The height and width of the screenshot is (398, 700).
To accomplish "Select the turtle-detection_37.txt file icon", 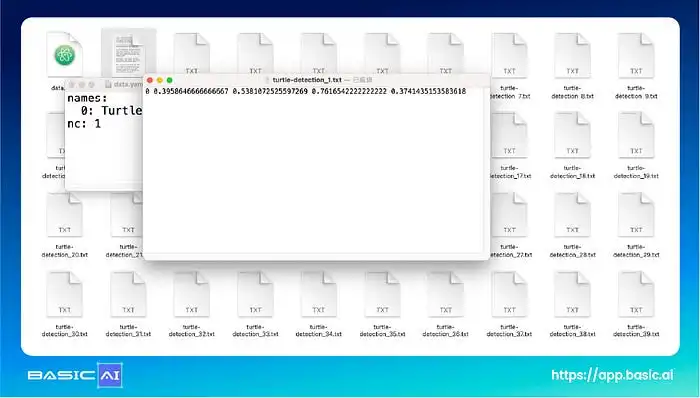I will tap(509, 294).
